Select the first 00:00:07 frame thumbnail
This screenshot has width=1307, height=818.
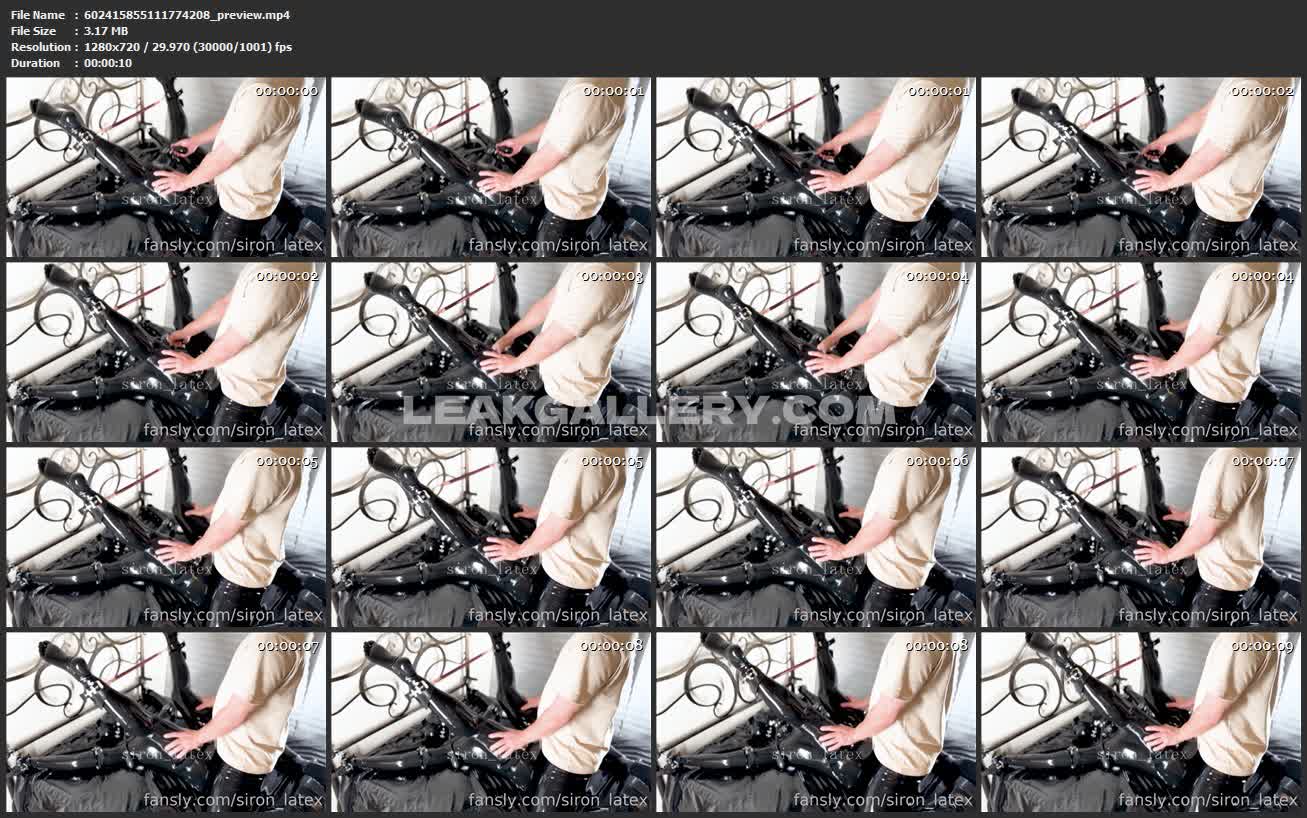(1140, 537)
